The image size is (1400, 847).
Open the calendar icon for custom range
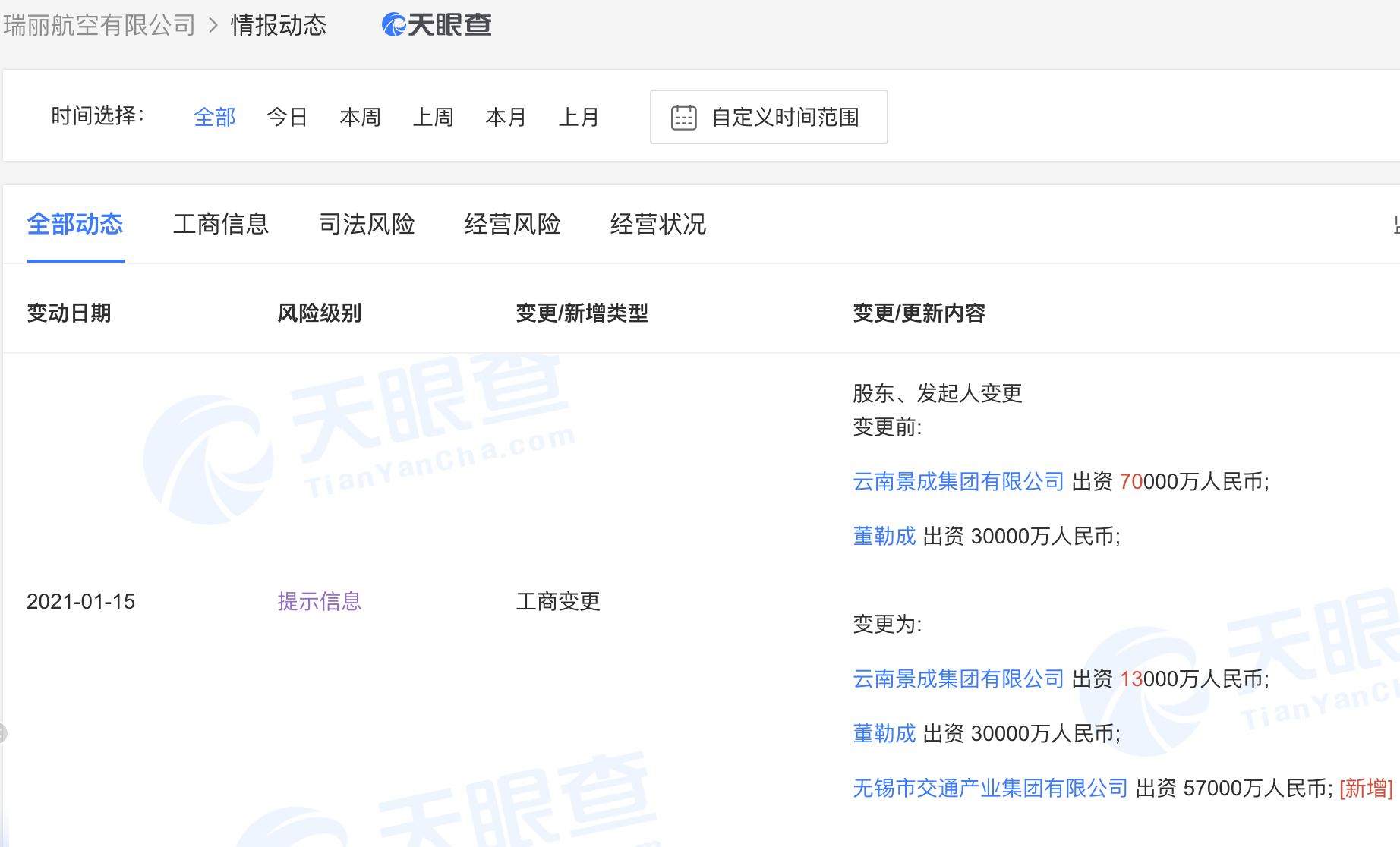(x=683, y=118)
